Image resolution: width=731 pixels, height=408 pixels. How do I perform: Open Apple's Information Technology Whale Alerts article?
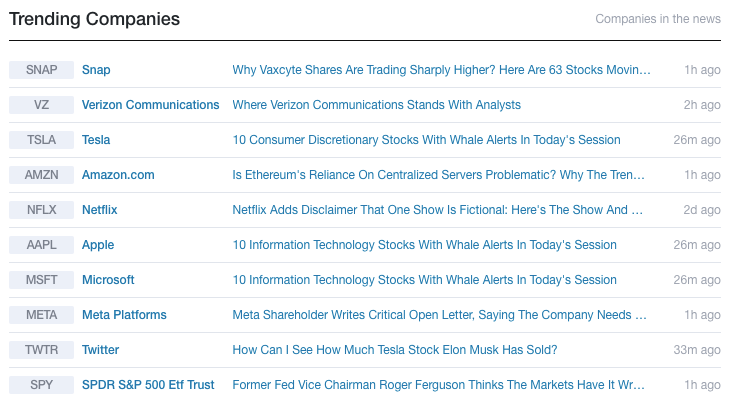point(425,245)
